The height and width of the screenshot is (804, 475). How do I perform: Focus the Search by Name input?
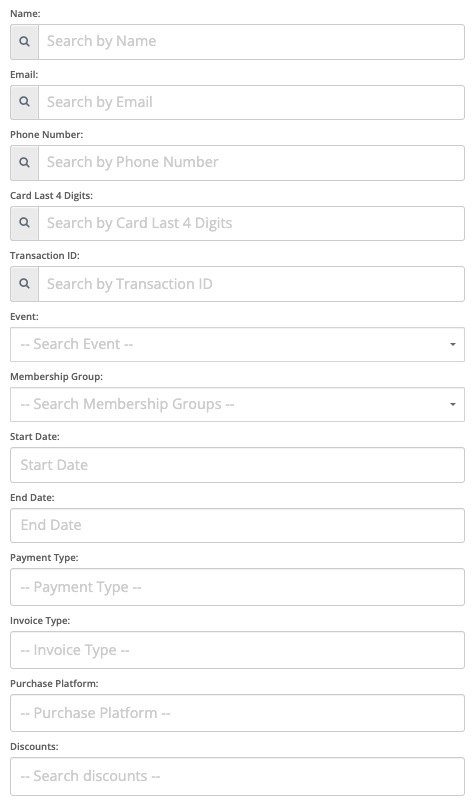251,42
